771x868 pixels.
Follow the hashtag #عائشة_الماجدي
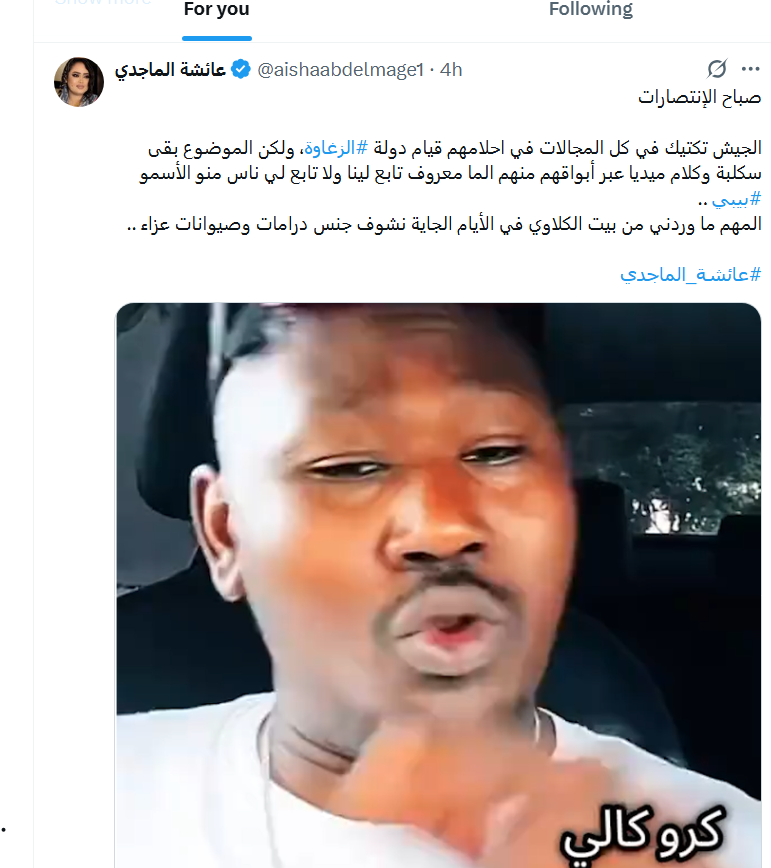(691, 274)
